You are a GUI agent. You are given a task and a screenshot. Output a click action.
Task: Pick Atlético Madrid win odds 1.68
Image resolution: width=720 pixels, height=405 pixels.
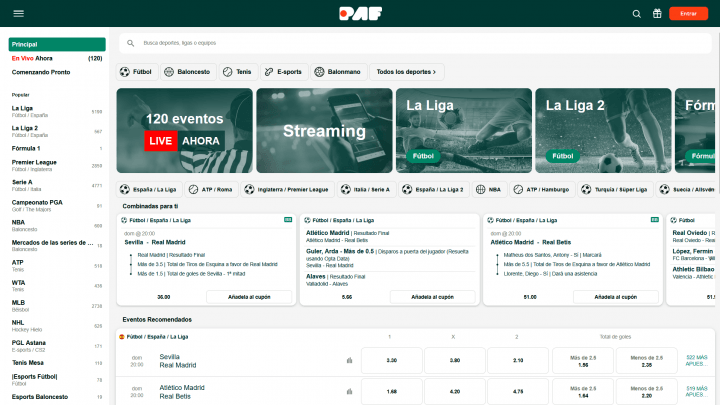pyautogui.click(x=392, y=392)
